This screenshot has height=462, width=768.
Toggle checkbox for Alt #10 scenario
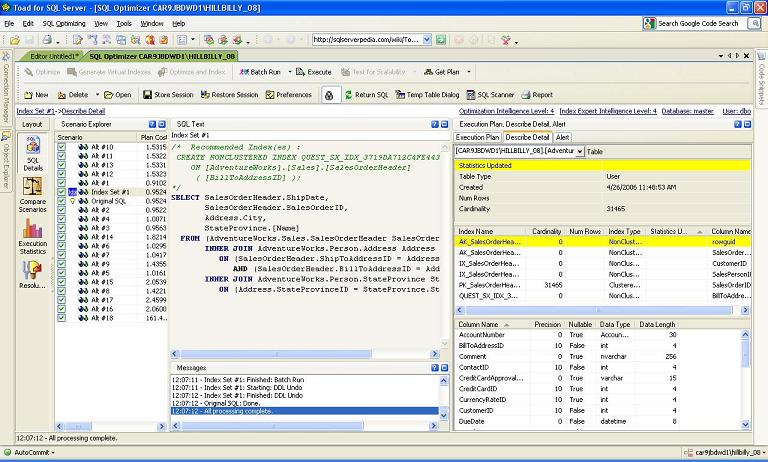point(61,147)
